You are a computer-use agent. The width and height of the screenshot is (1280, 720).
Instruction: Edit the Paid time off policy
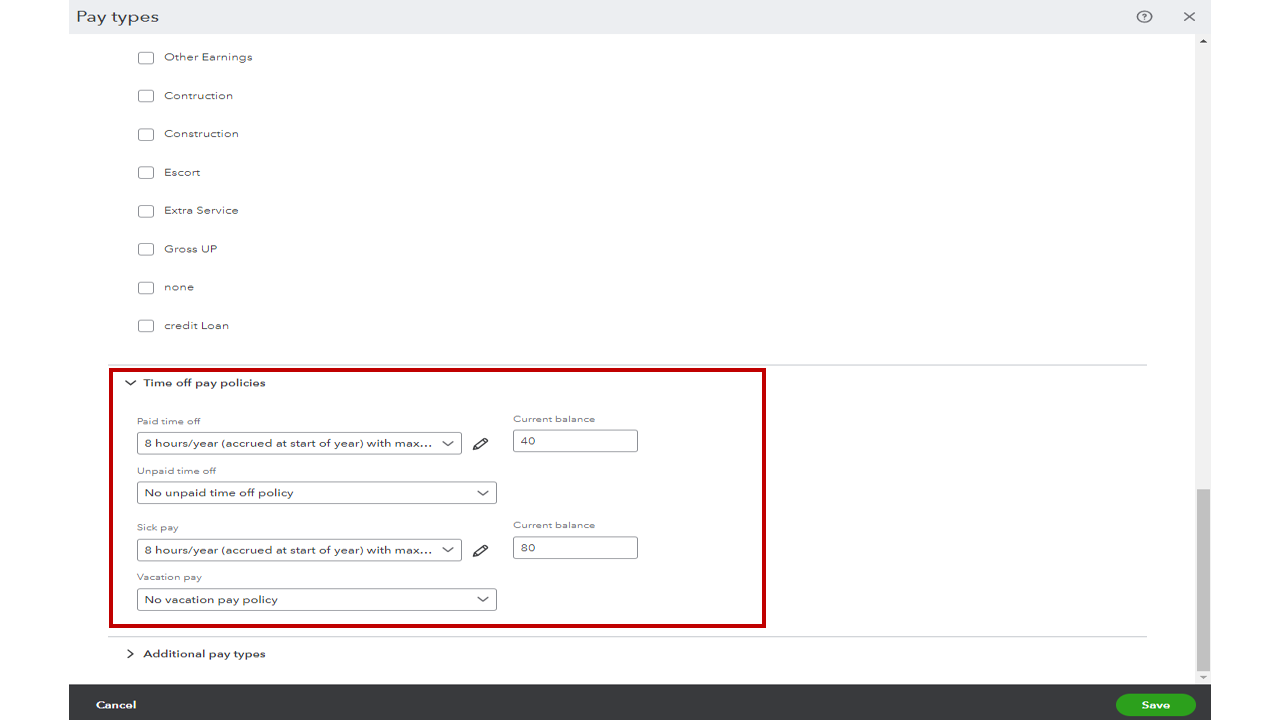pos(481,442)
